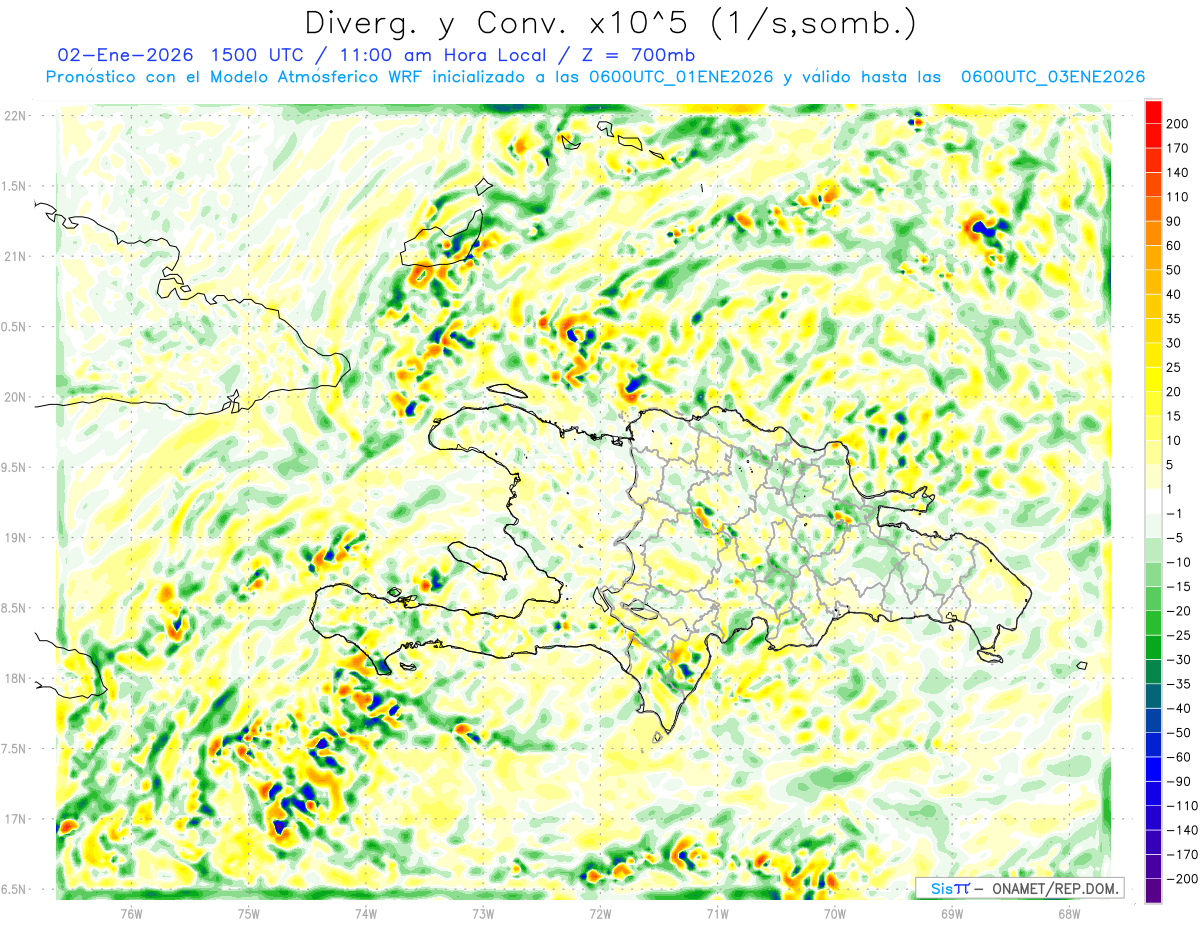Click the '6.5N' latitude label
This screenshot has width=1200, height=927.
pos(15,889)
